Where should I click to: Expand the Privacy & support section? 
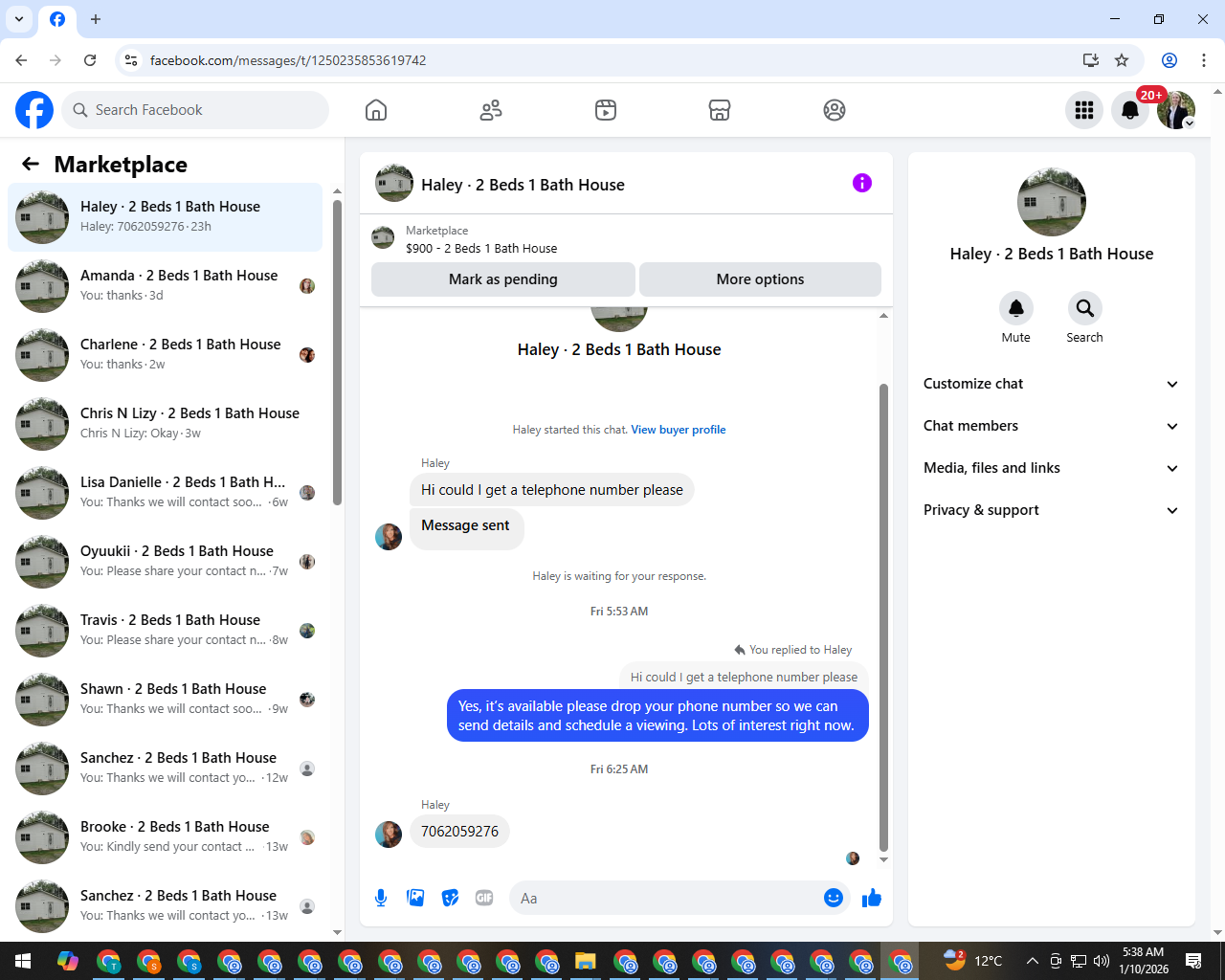[x=1050, y=510]
